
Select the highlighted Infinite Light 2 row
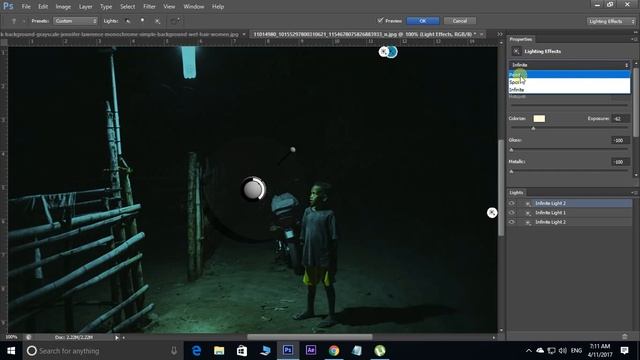[569, 203]
